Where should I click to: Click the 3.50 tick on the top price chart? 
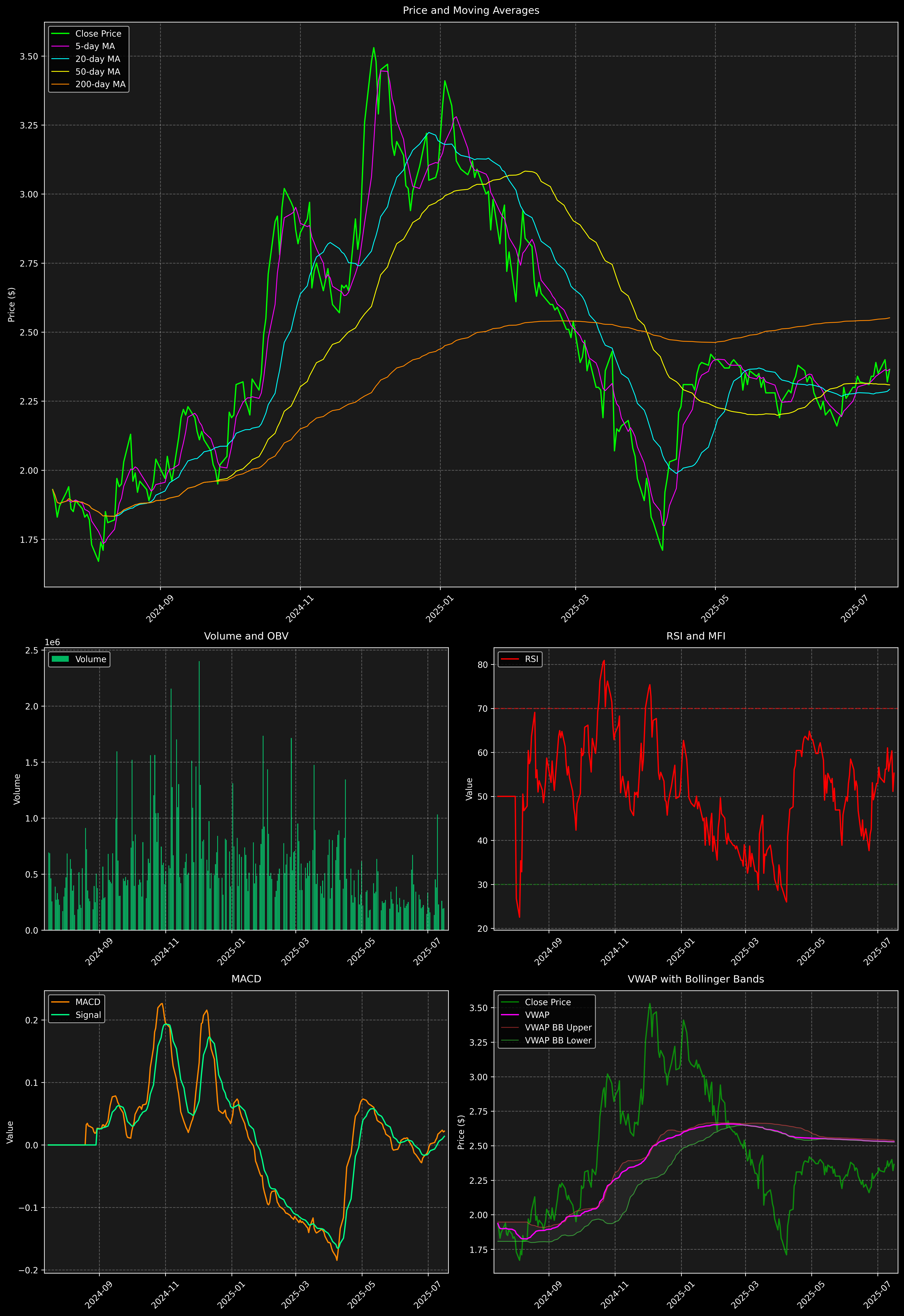tap(29, 56)
